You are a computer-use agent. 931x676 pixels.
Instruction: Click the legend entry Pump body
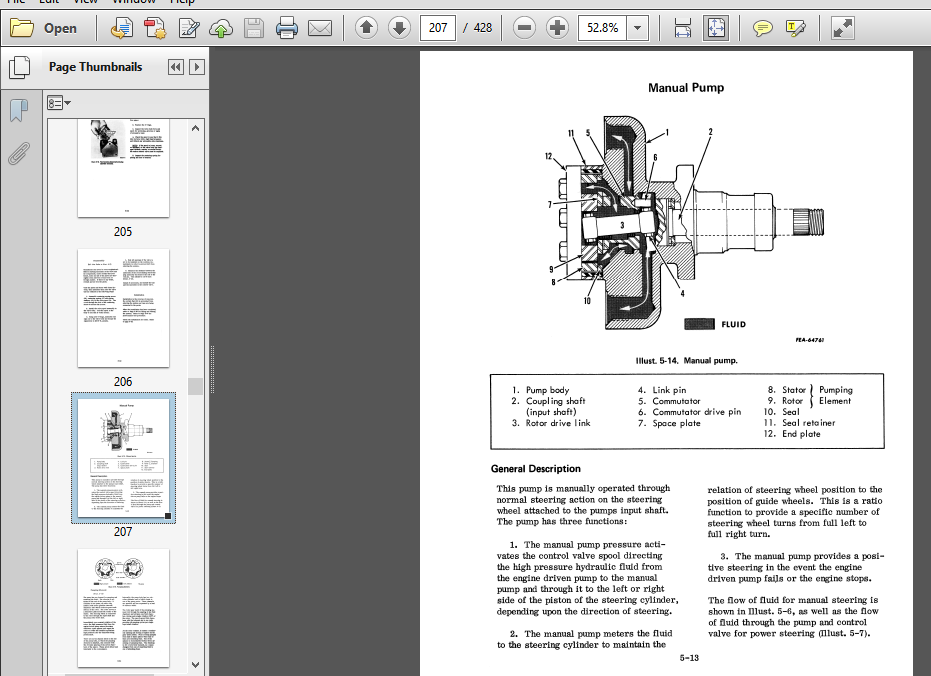547,390
